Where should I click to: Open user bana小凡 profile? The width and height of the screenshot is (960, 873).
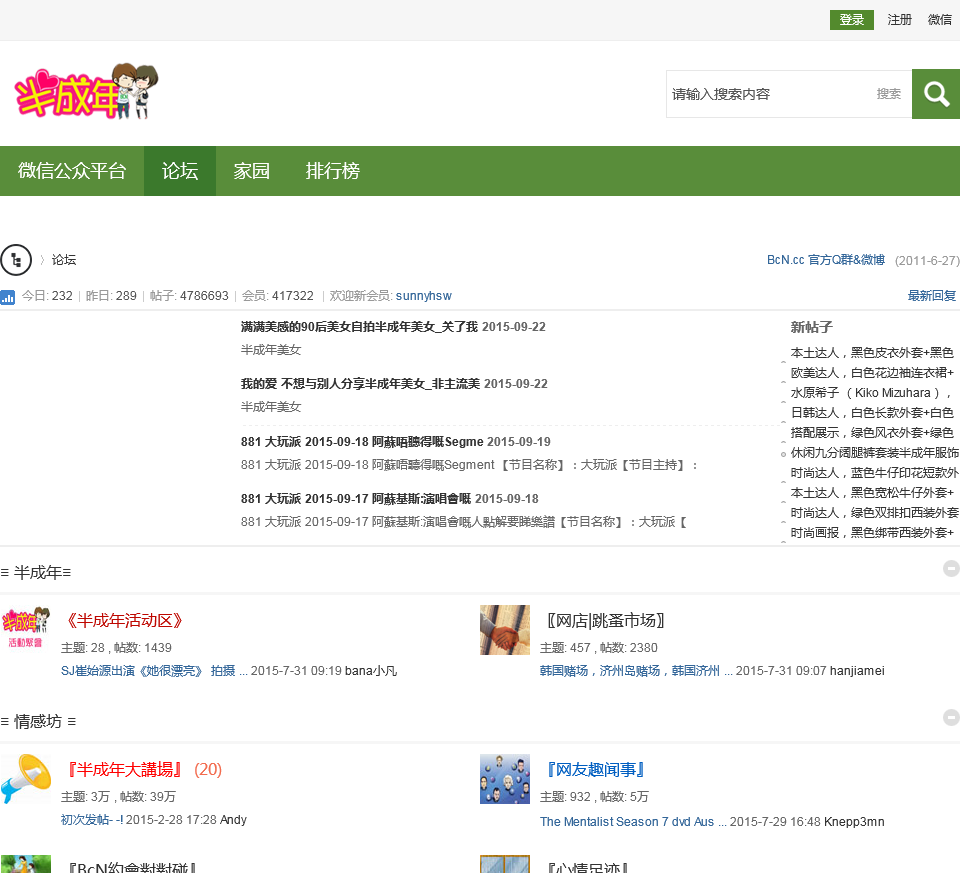(371, 671)
